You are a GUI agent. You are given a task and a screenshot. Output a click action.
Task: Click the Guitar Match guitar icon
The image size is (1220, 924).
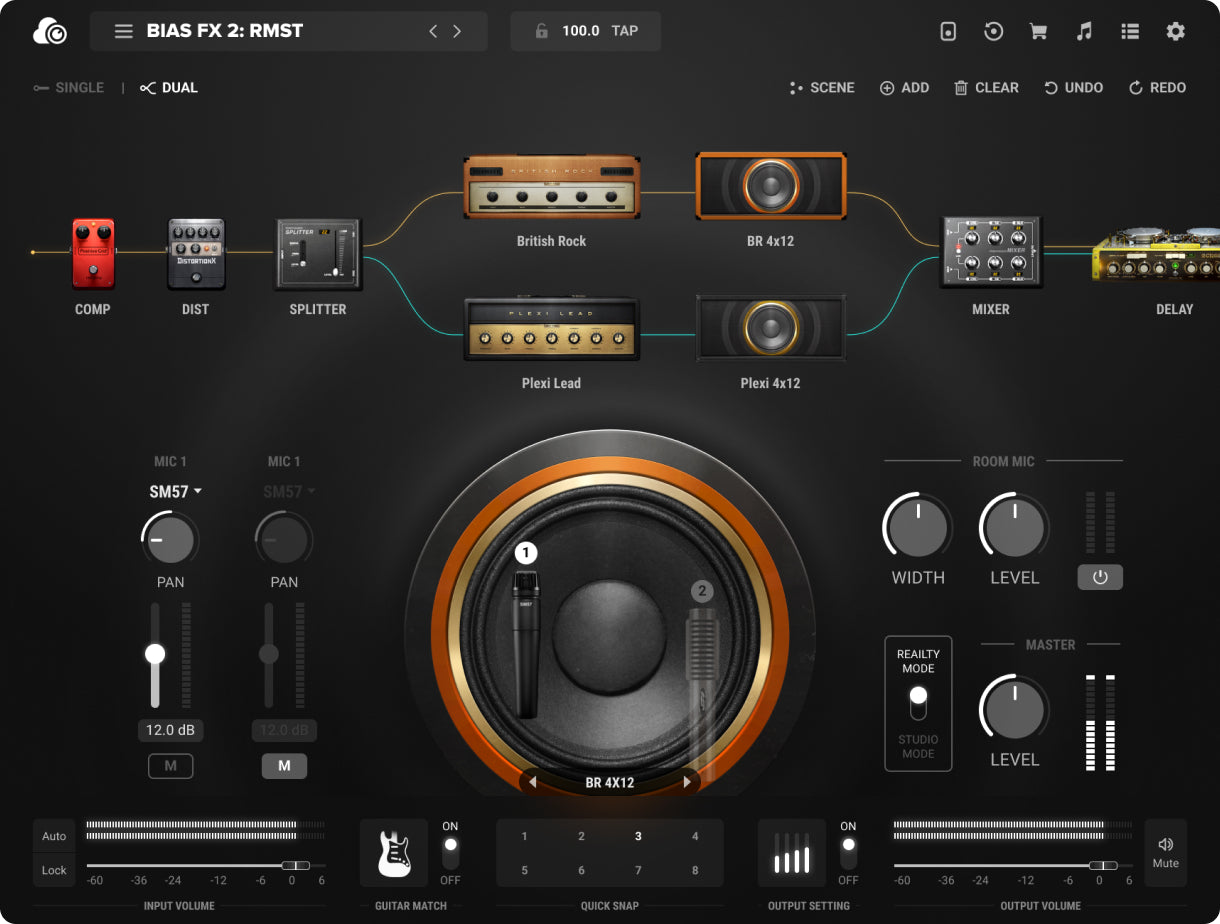[393, 853]
